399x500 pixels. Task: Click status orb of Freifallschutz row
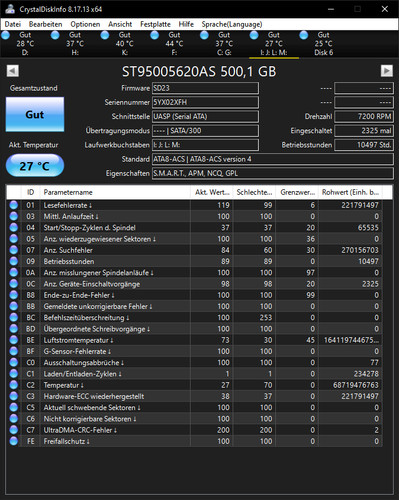(14, 441)
